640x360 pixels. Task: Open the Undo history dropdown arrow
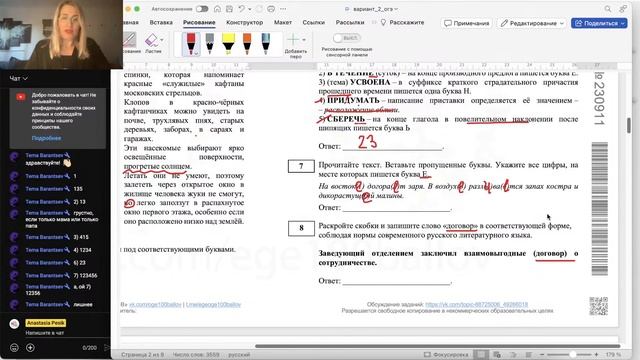(x=249, y=9)
